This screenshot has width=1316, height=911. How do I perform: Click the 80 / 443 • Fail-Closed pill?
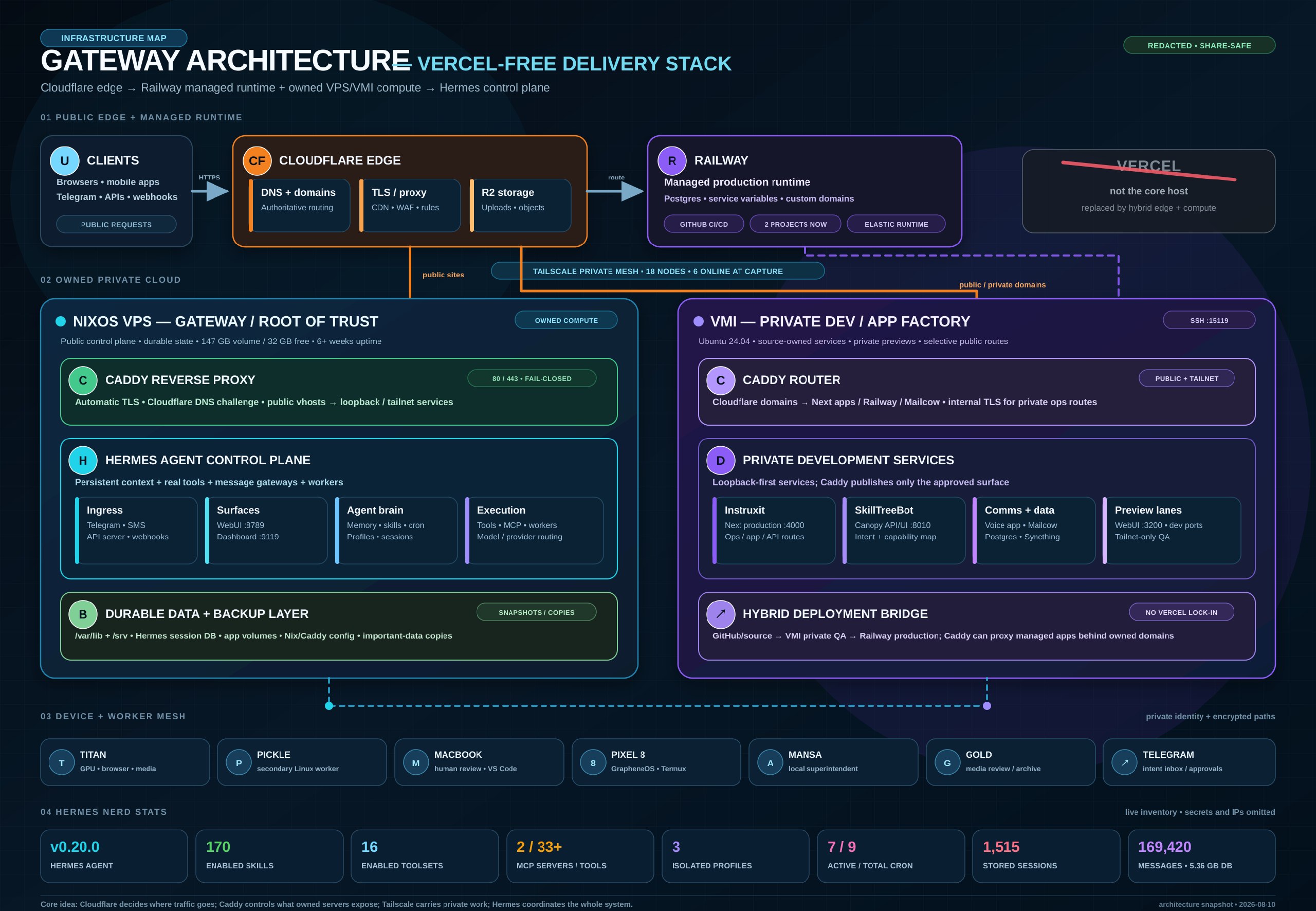(x=532, y=378)
